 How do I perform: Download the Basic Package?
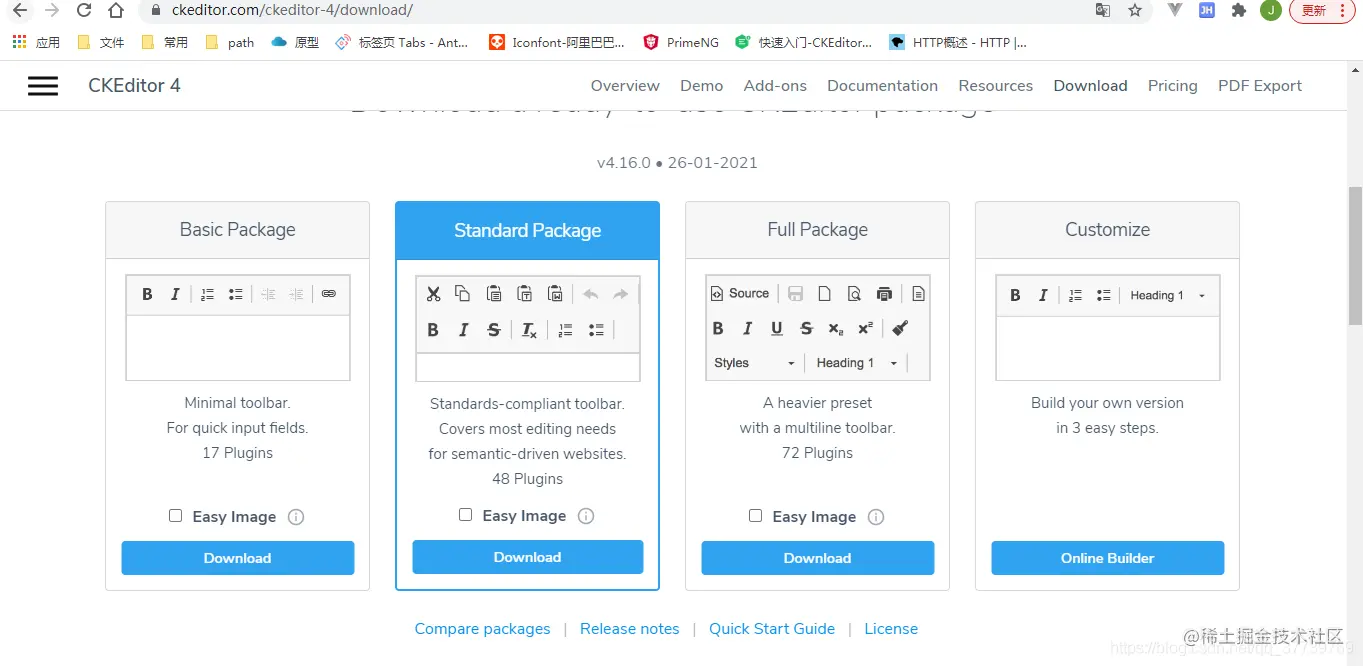[238, 558]
